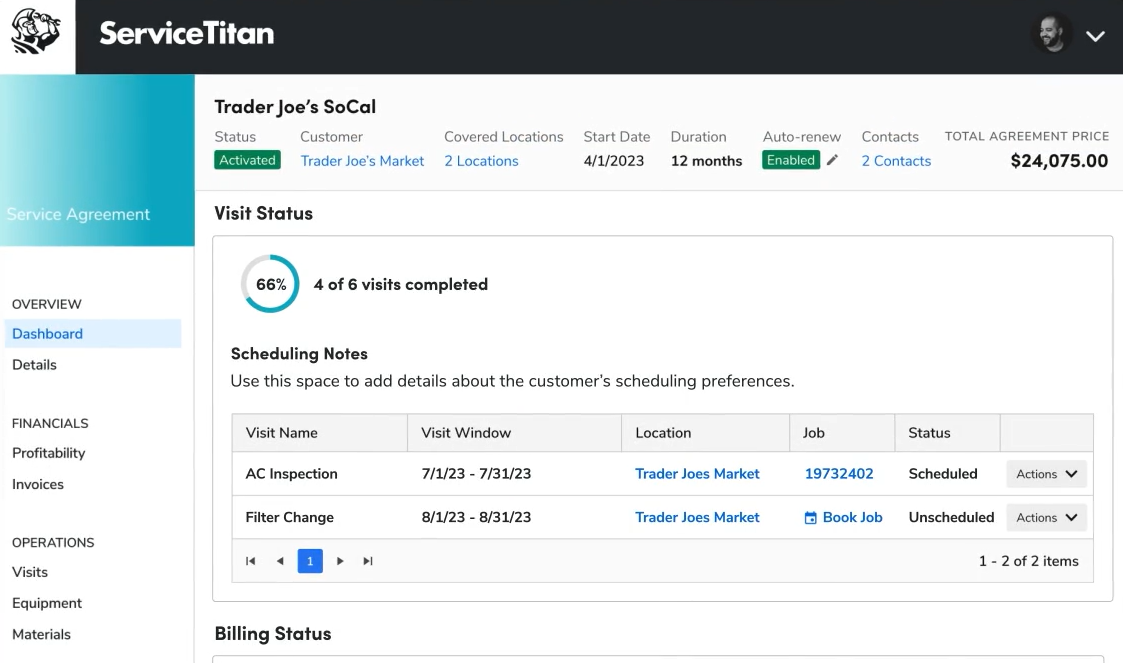Select Profitability in the sidebar
The image size is (1123, 663).
click(48, 453)
